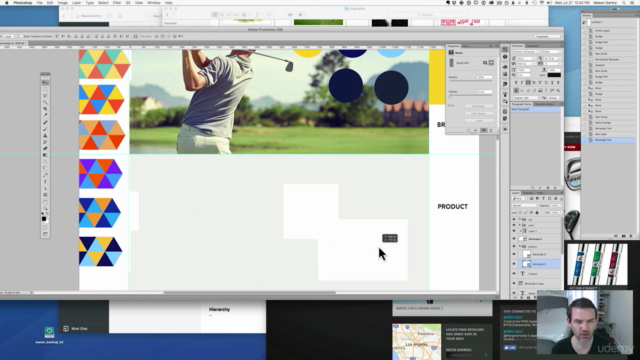Select the Lasso tool
This screenshot has width=640, height=360.
click(45, 96)
